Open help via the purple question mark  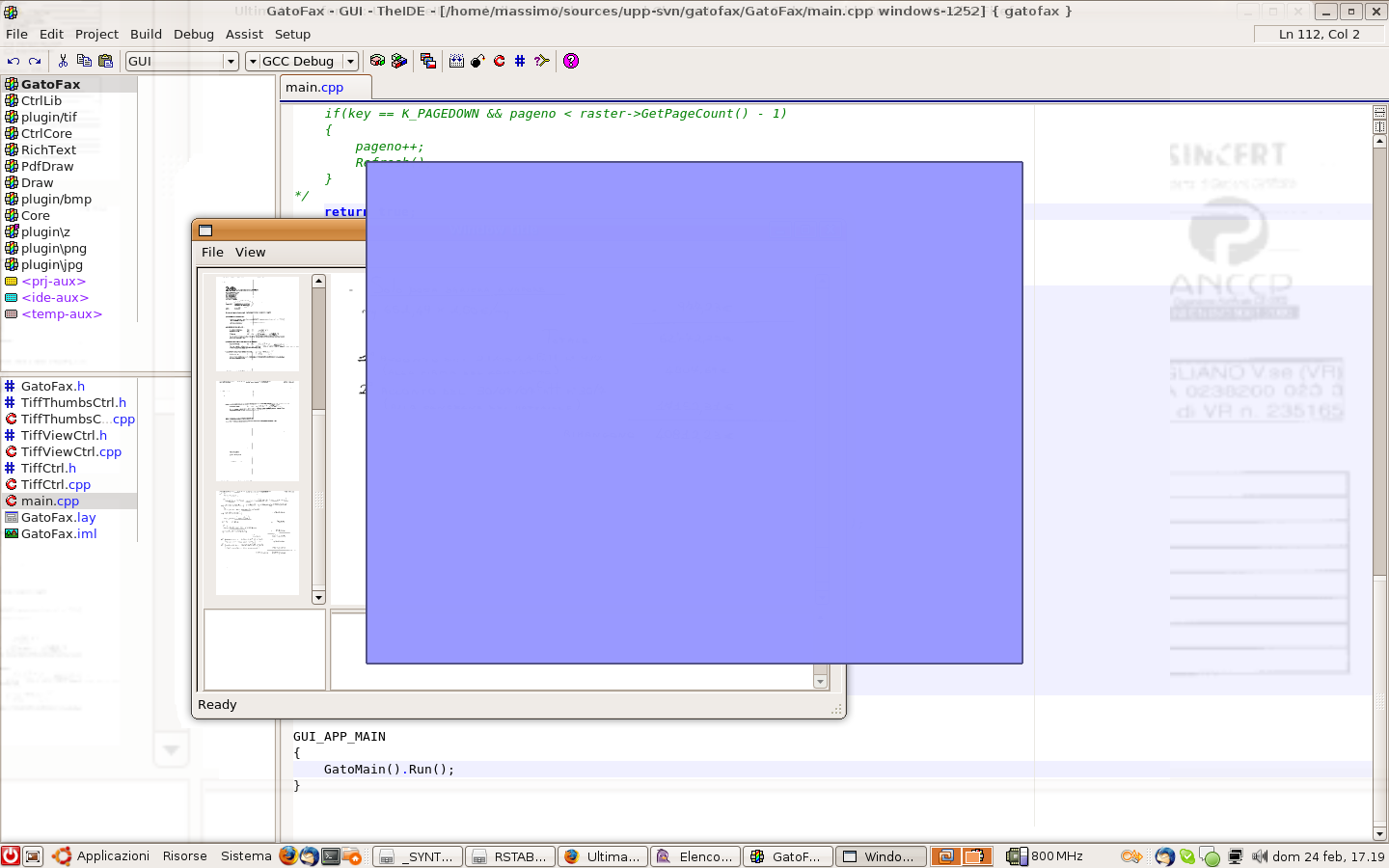click(x=571, y=61)
